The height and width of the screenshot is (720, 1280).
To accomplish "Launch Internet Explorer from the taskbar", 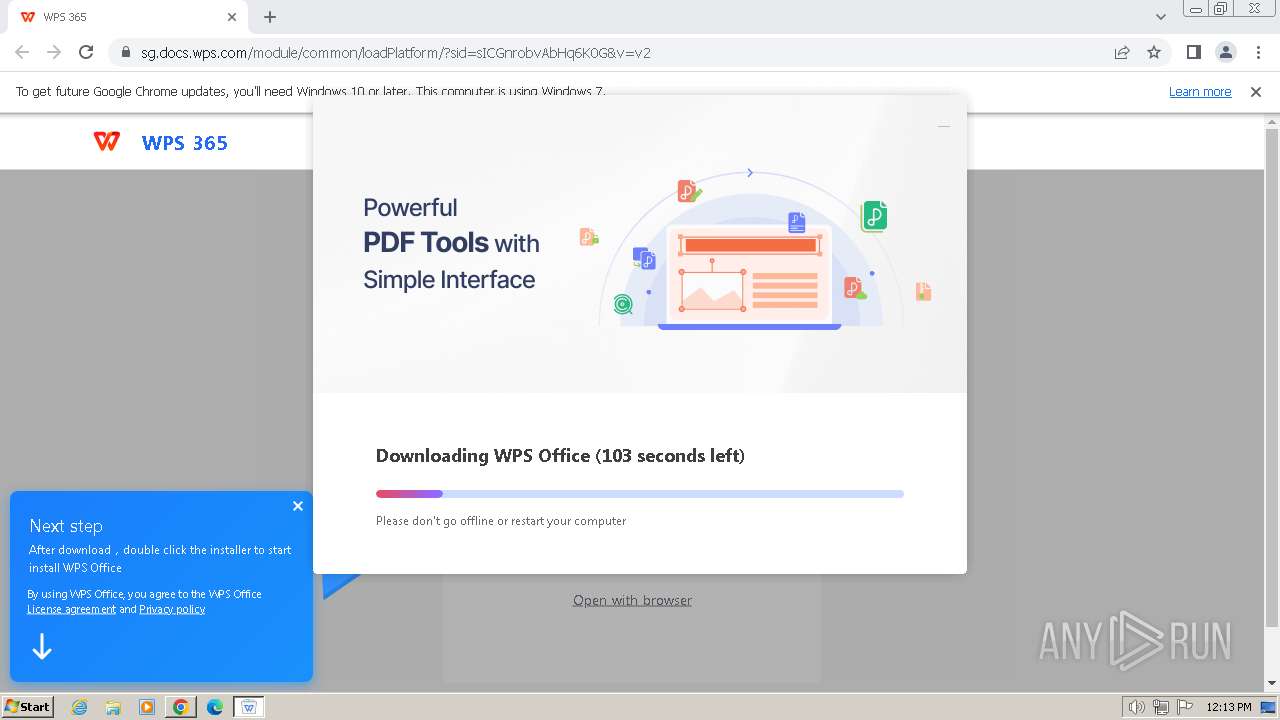I will pos(79,707).
